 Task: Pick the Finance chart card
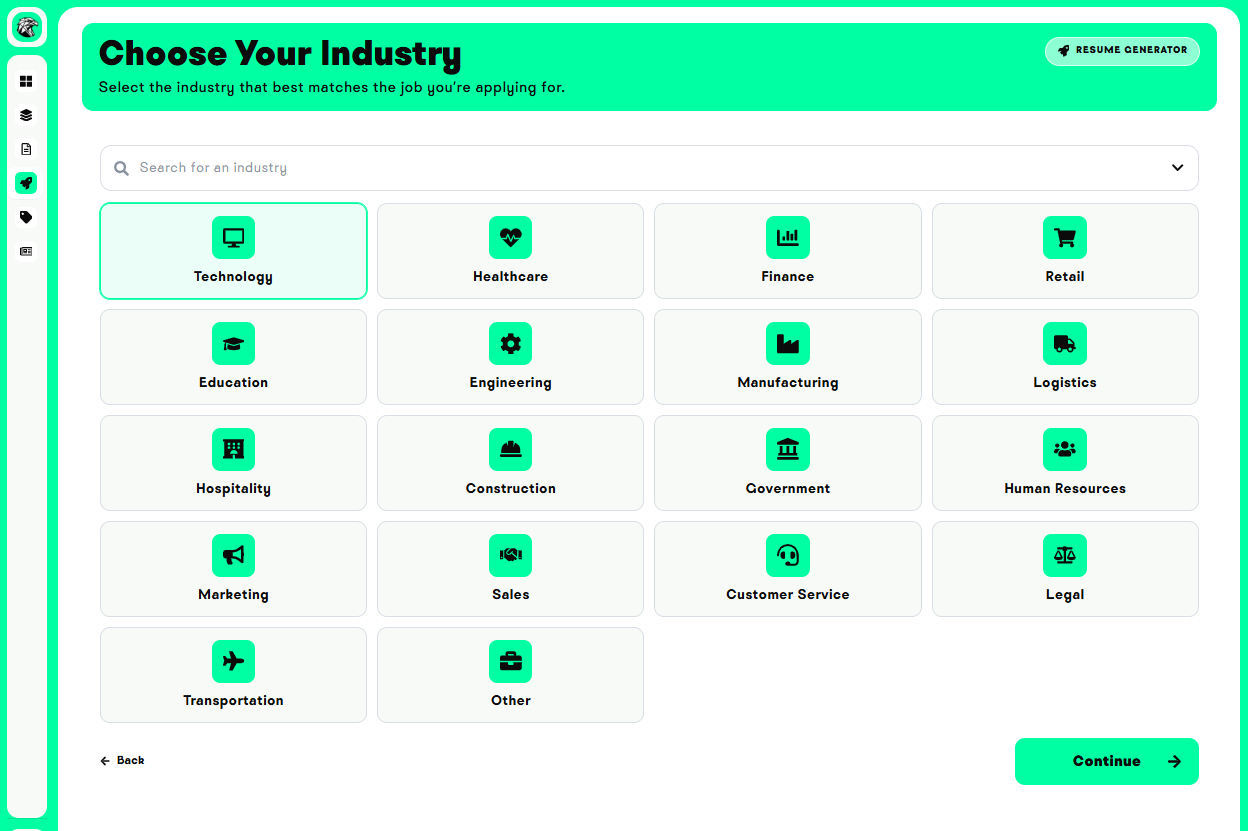click(787, 251)
